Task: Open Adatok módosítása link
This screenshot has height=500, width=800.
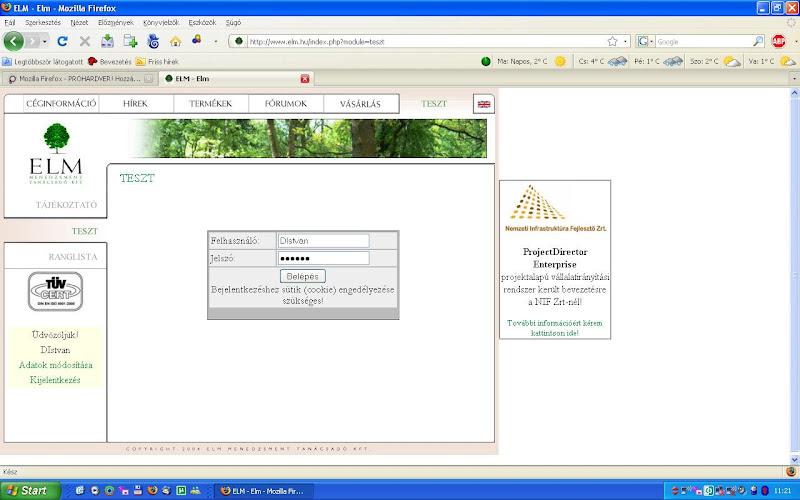Action: [56, 365]
